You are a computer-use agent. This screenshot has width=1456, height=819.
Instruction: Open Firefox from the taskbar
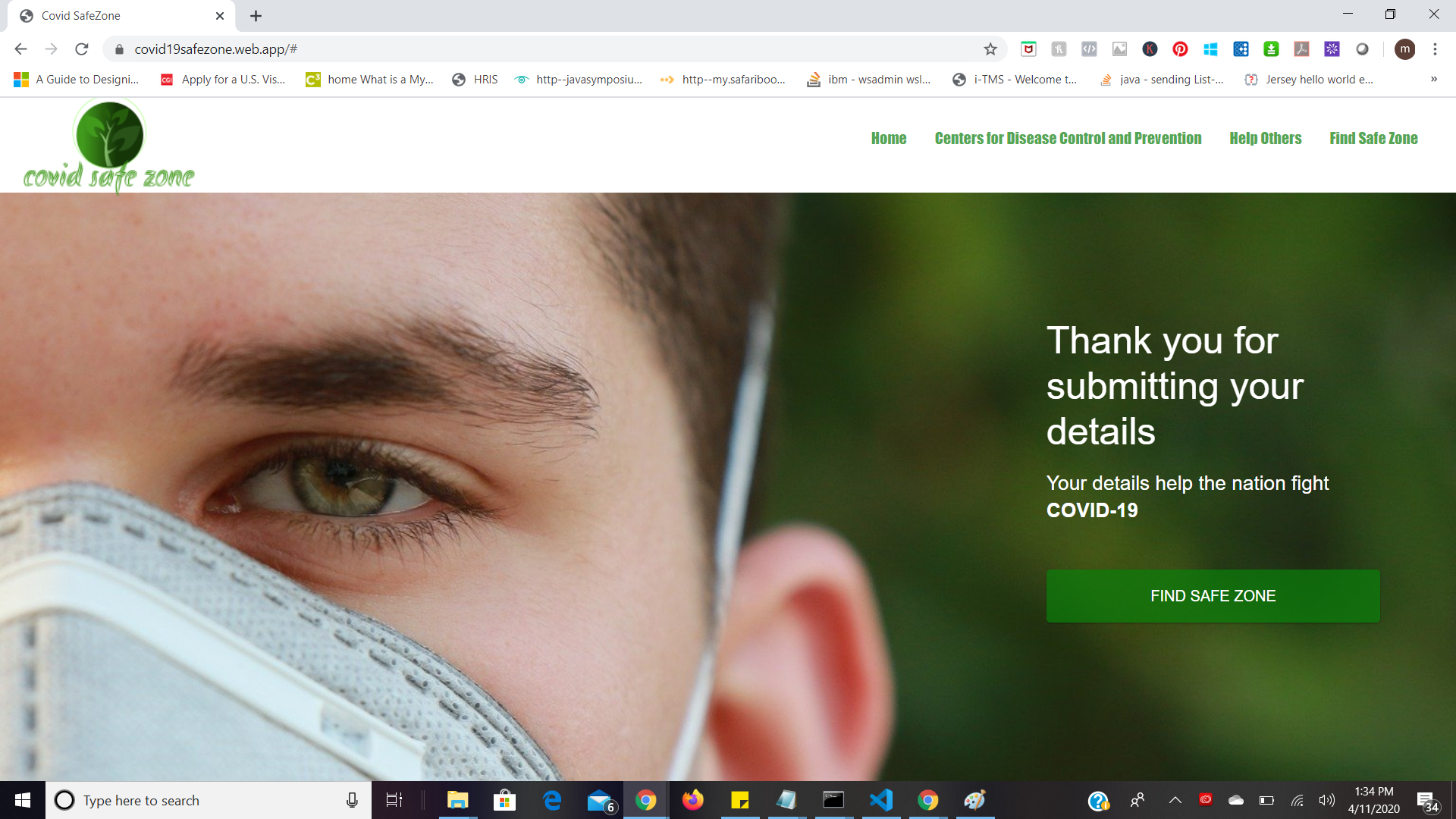(692, 800)
